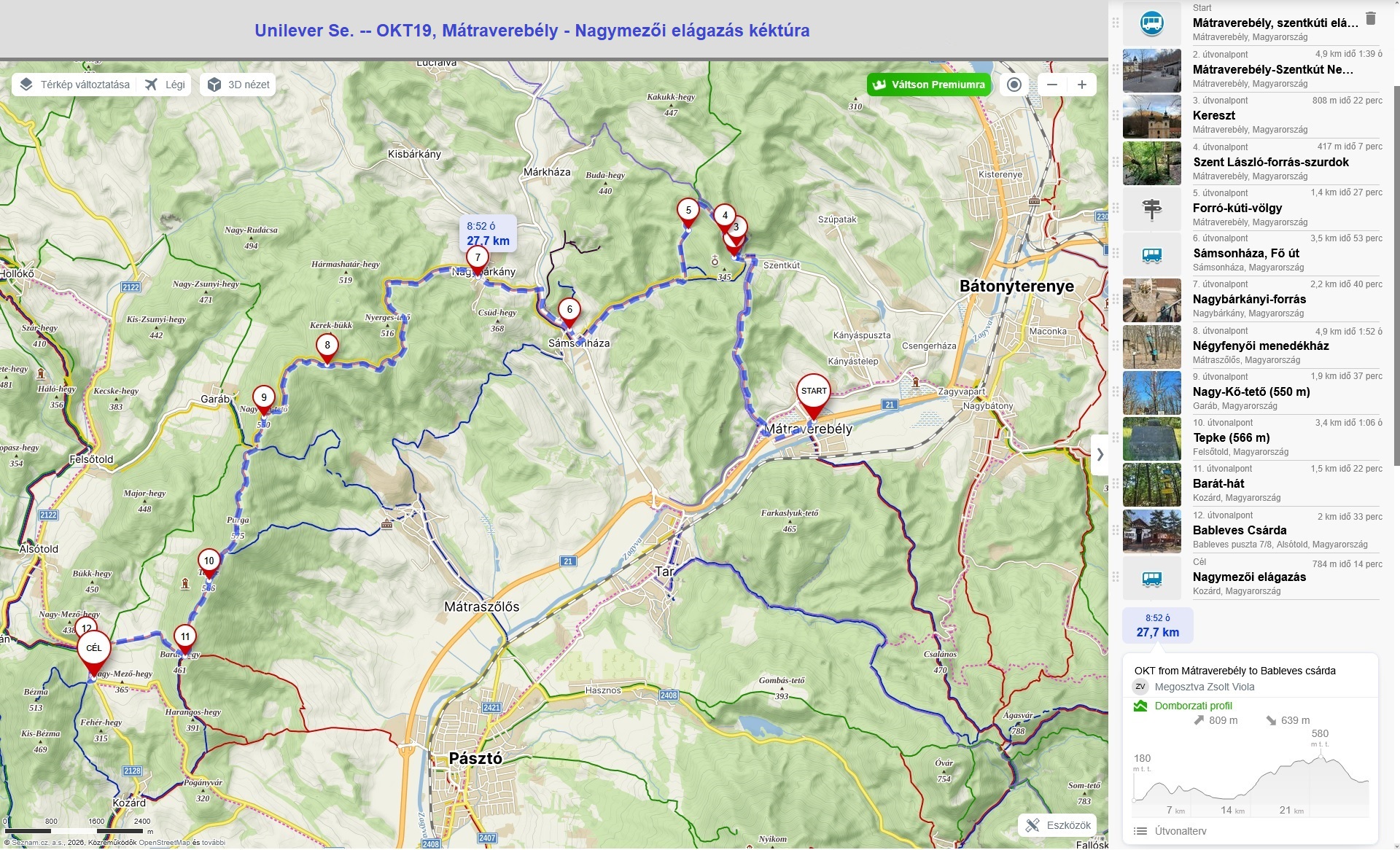Enable 3D nézet view mode

click(238, 85)
